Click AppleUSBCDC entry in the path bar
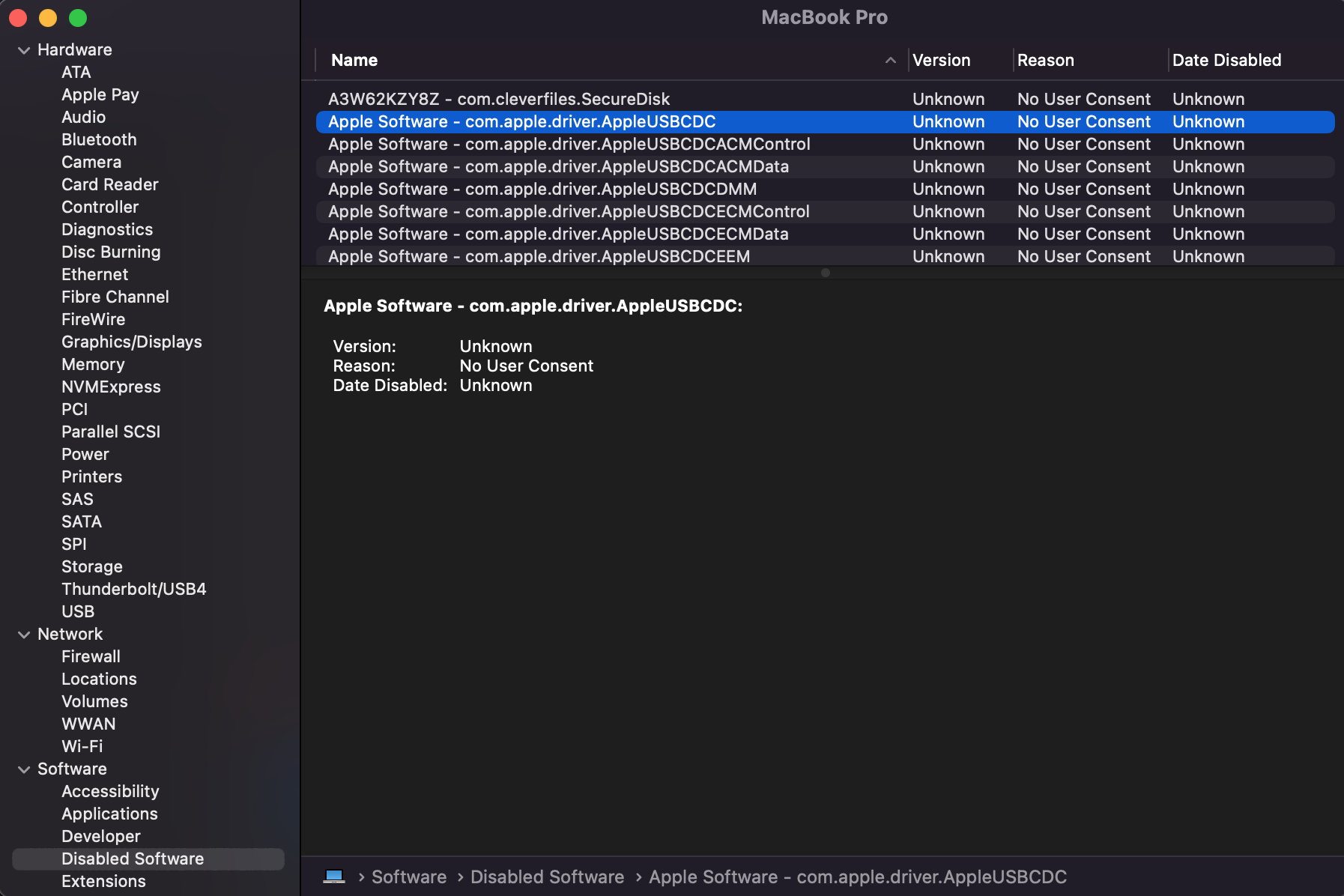Viewport: 1344px width, 896px height. click(x=858, y=877)
